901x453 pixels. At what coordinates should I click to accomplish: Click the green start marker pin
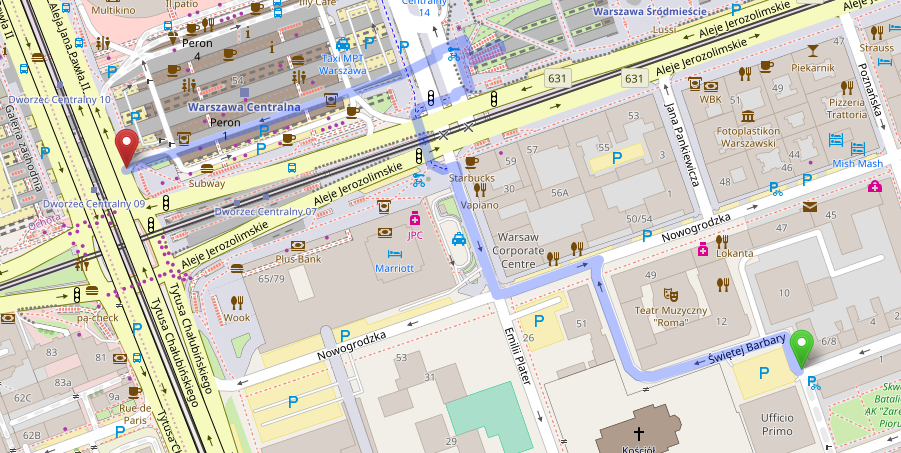click(x=801, y=349)
